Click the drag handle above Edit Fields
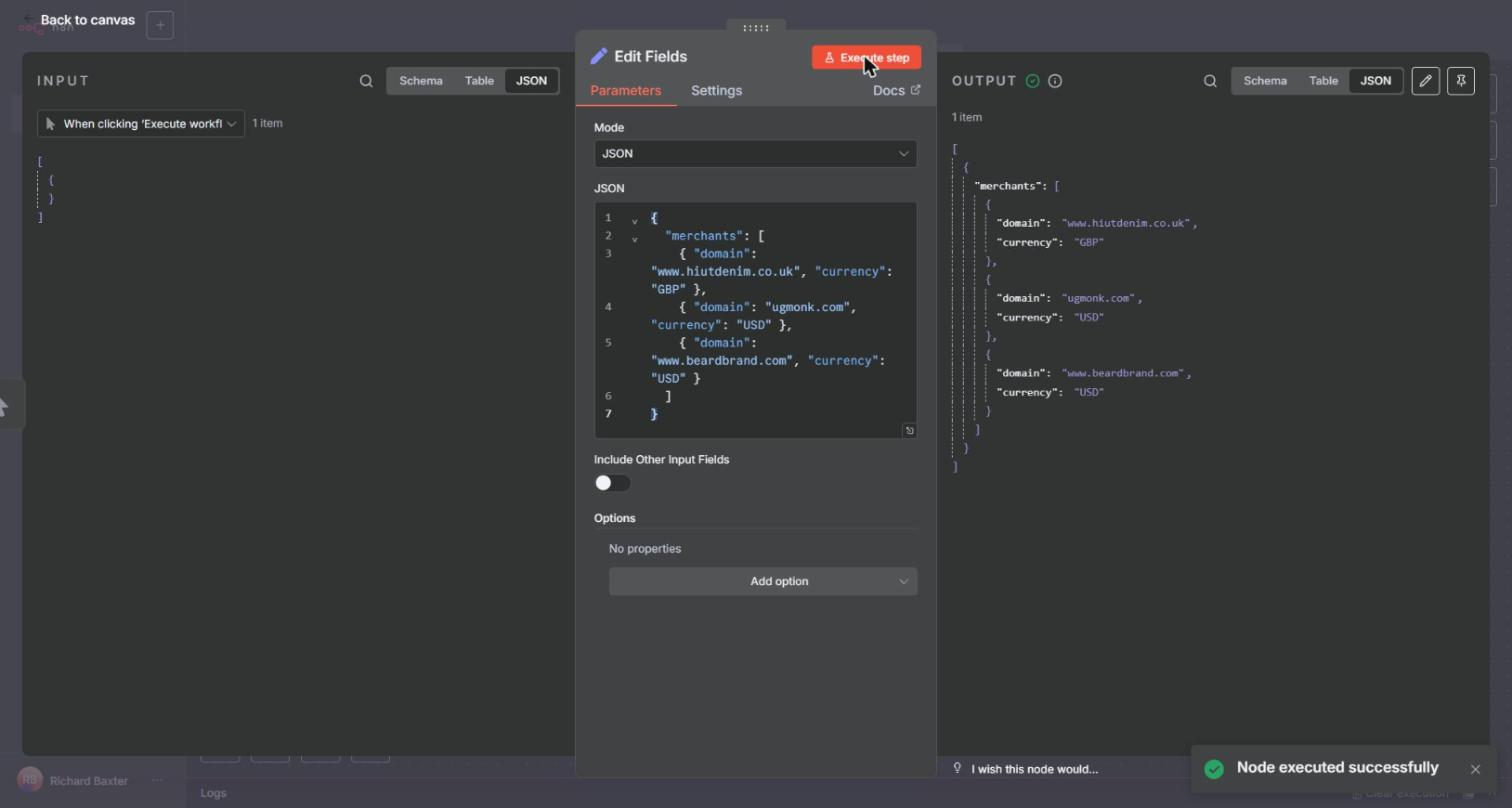 coord(756,28)
